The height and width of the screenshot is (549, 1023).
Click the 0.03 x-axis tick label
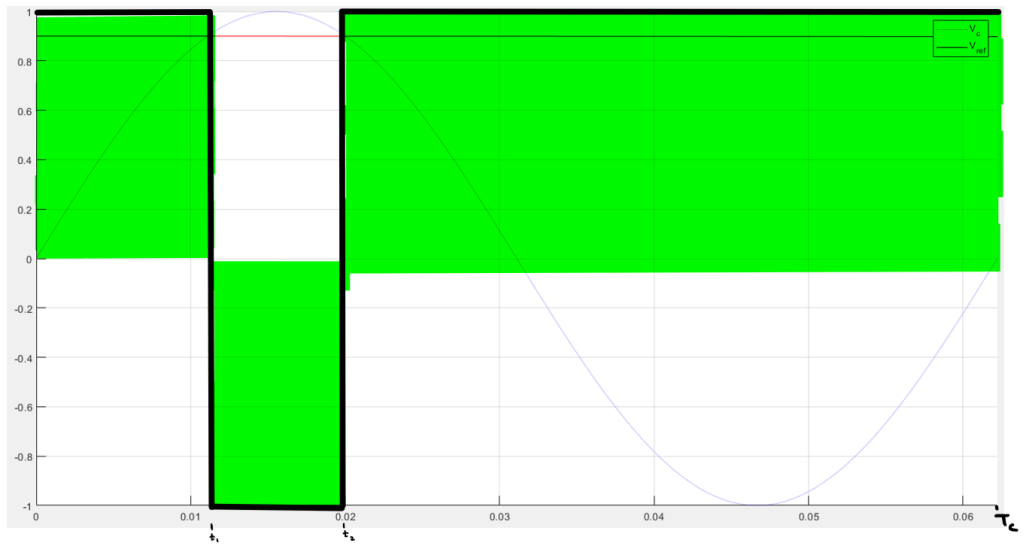tap(499, 519)
